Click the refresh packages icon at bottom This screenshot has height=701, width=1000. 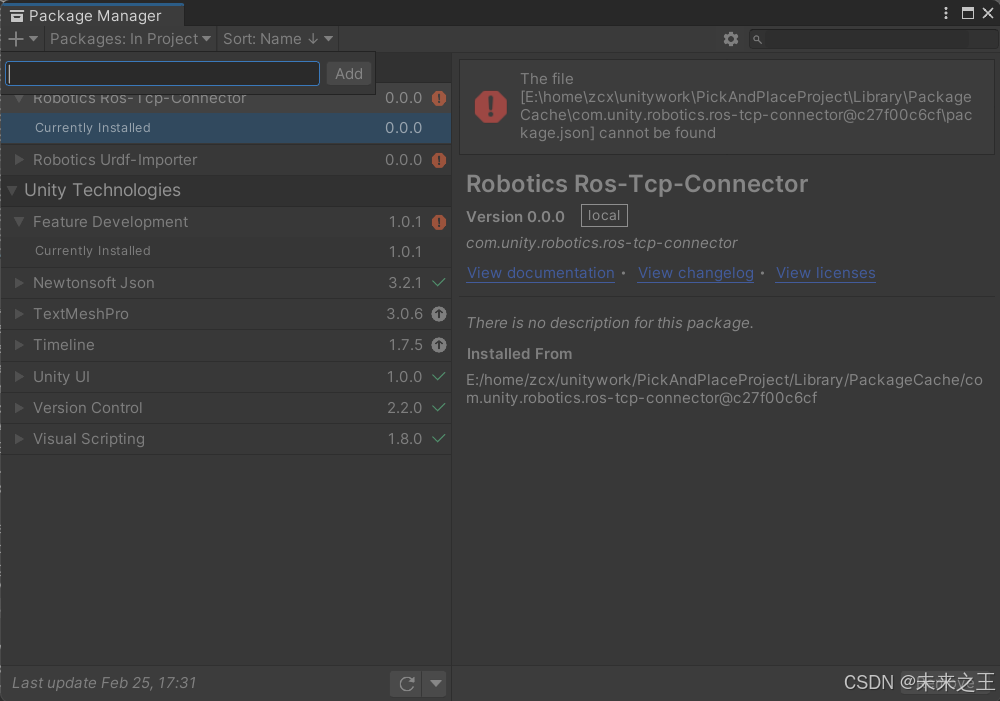click(x=407, y=683)
